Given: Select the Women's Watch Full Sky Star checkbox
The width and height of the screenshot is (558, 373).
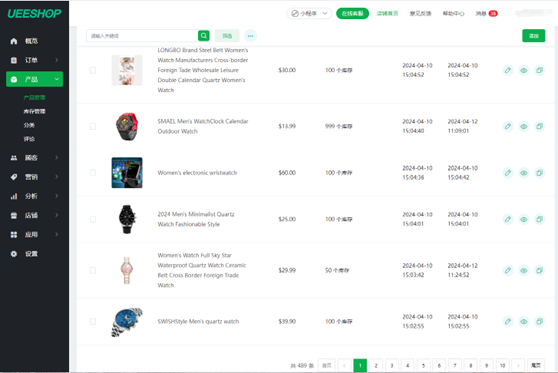Looking at the screenshot, I should 93,270.
